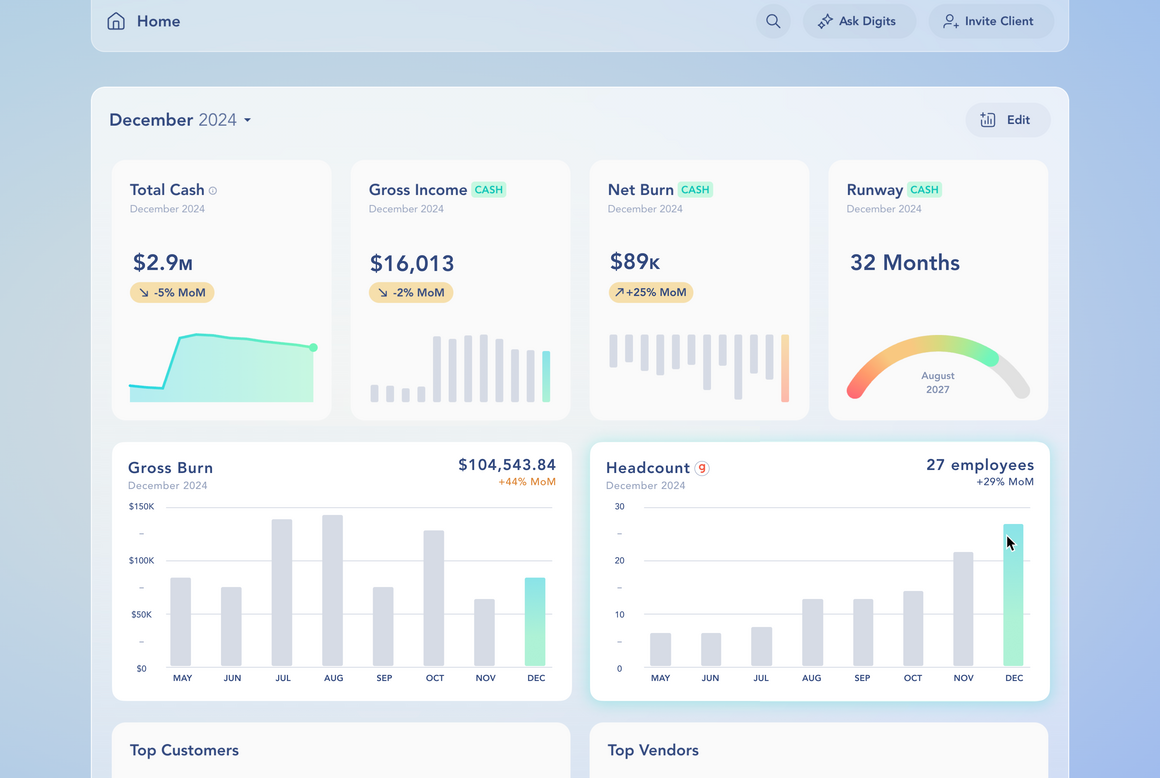Click the -5% MoM badge
Image resolution: width=1160 pixels, height=778 pixels.
pos(172,293)
